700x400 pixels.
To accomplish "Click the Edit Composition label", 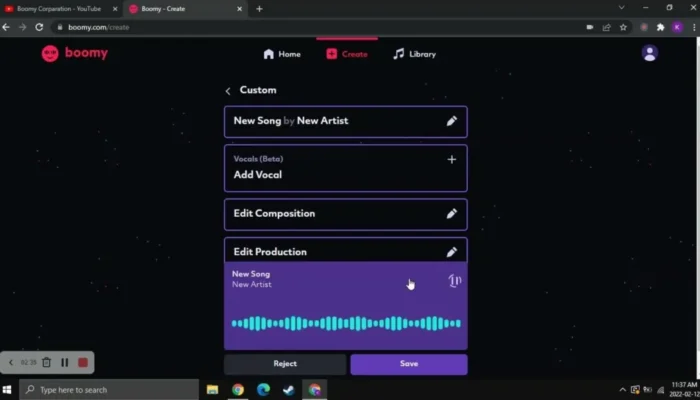I will point(274,213).
